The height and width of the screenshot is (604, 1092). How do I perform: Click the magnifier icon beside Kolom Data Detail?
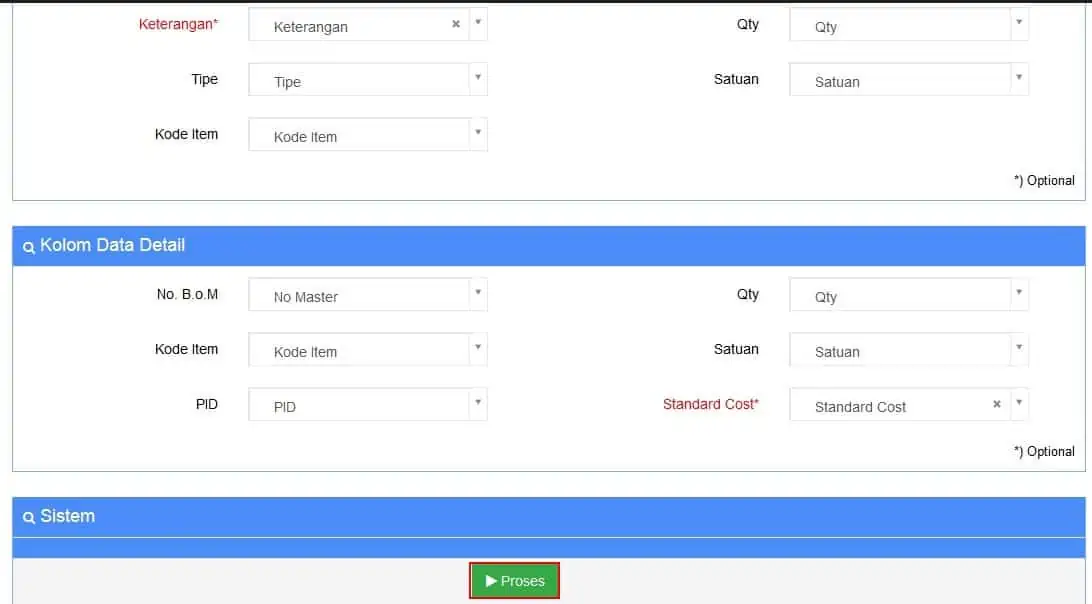[x=29, y=247]
